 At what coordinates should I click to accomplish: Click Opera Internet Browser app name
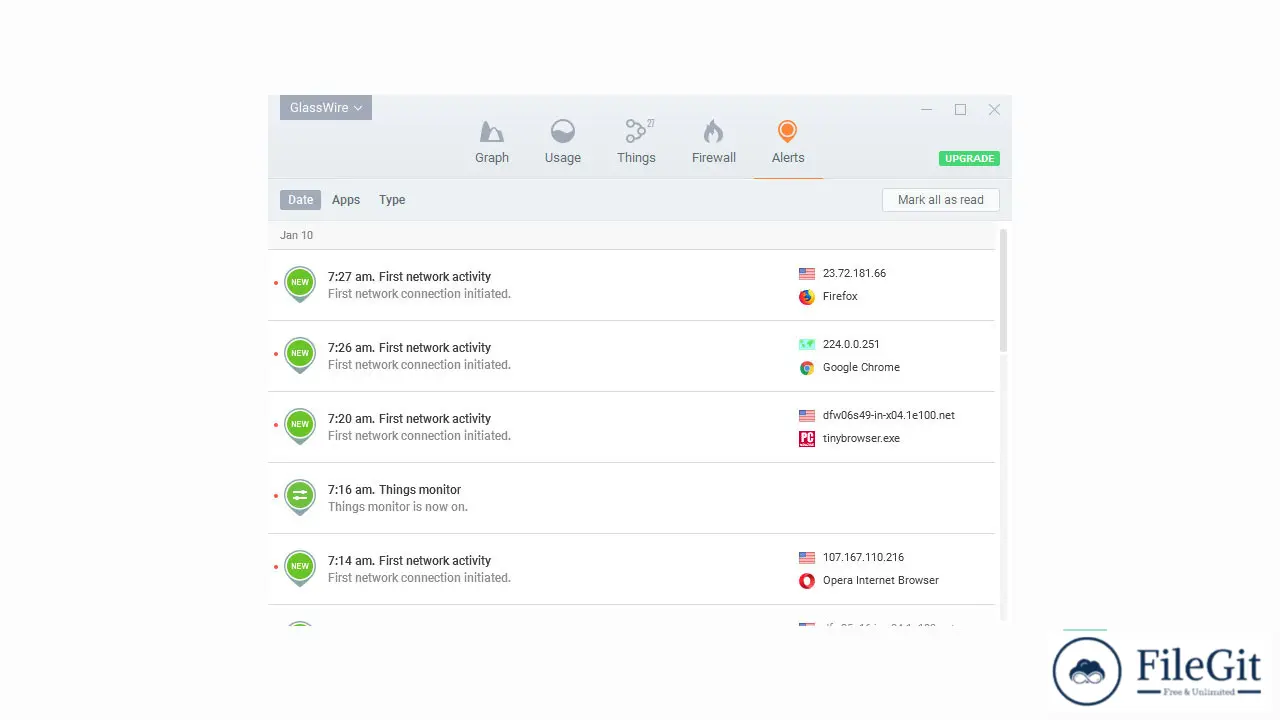(881, 580)
